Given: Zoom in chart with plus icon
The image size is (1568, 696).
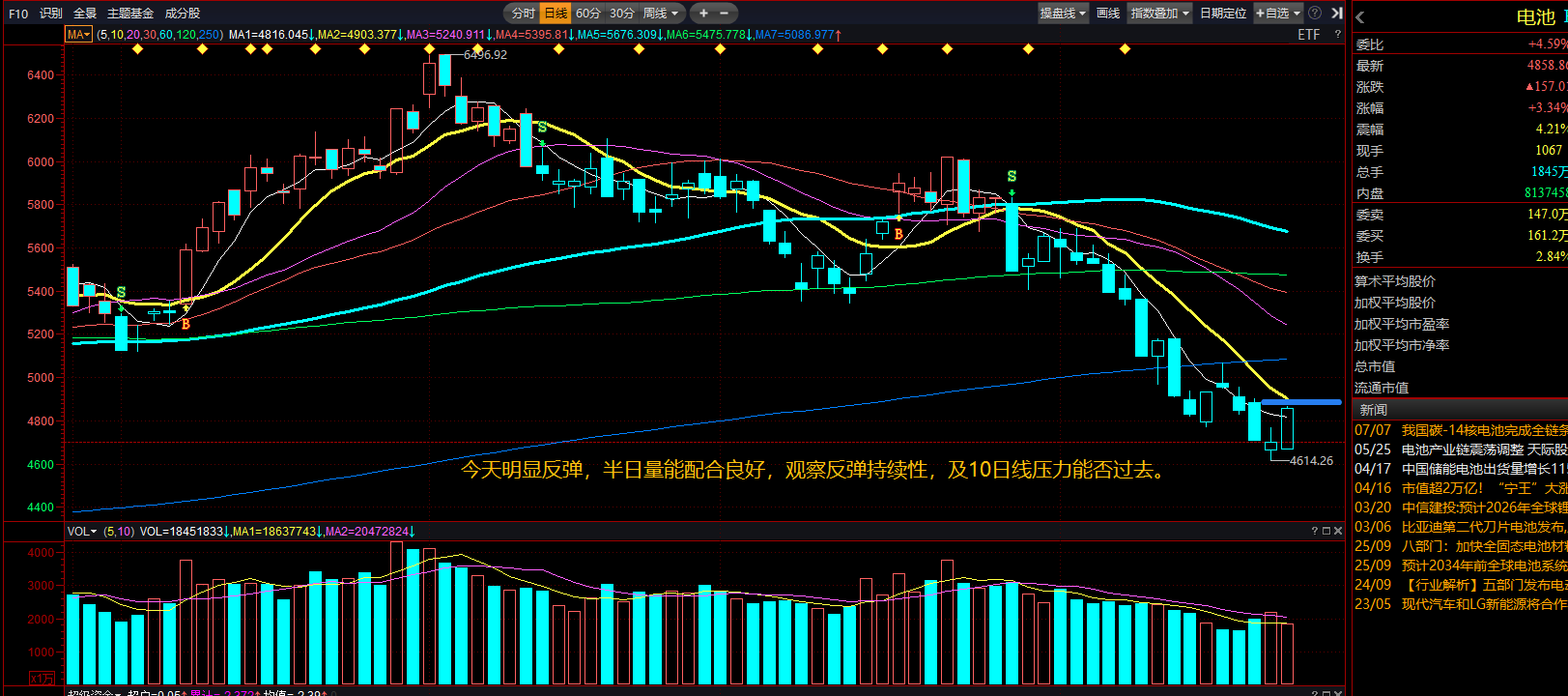Looking at the screenshot, I should [x=703, y=13].
